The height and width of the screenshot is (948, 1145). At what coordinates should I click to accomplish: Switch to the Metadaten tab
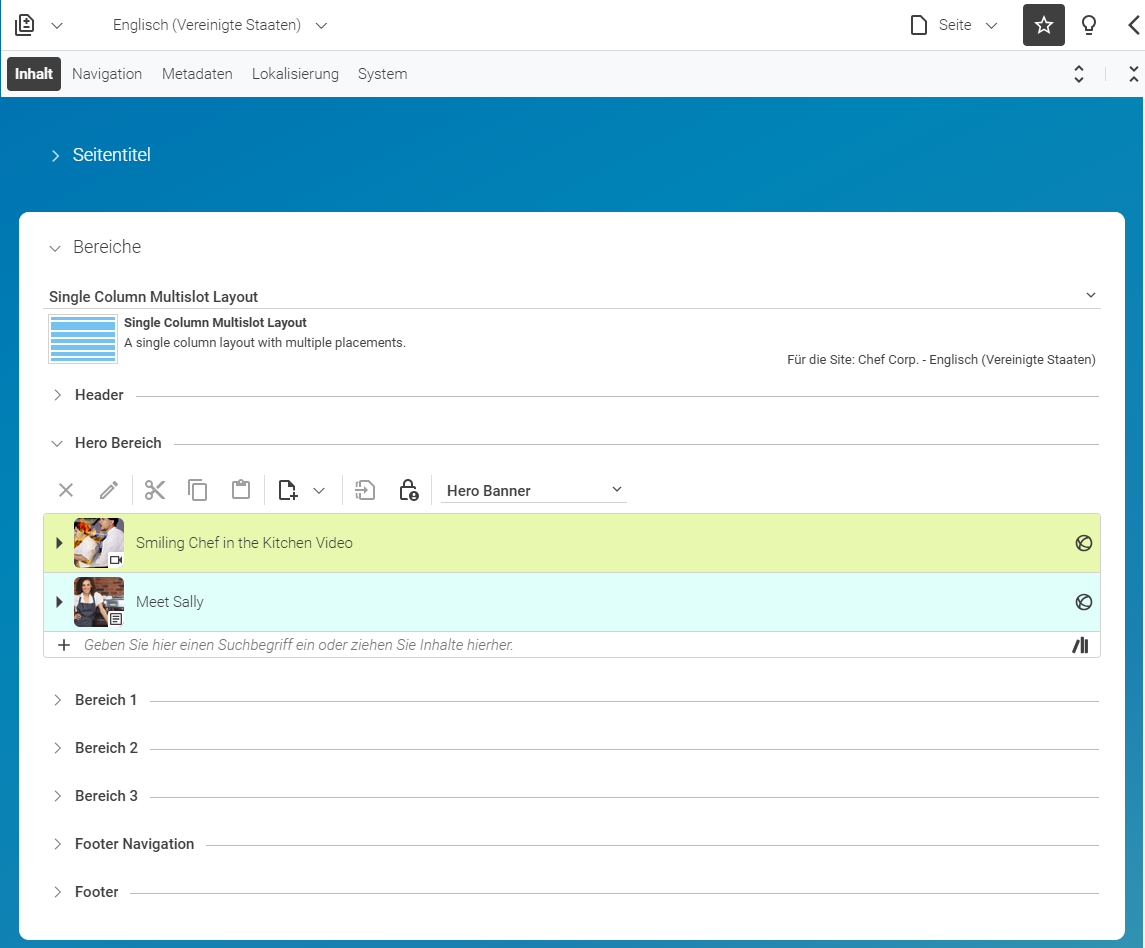point(197,74)
